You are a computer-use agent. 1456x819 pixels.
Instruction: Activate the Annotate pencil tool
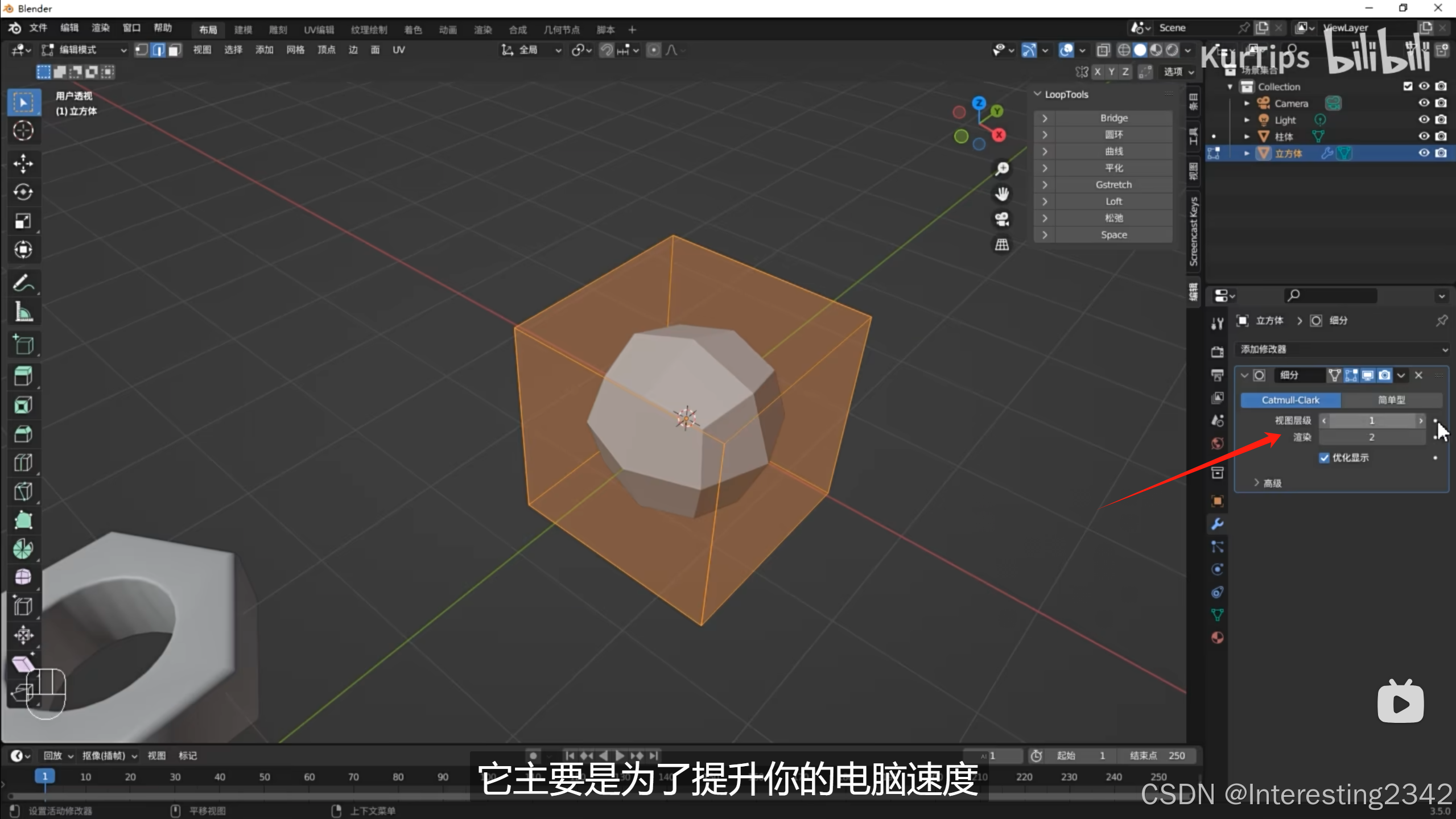pyautogui.click(x=23, y=283)
